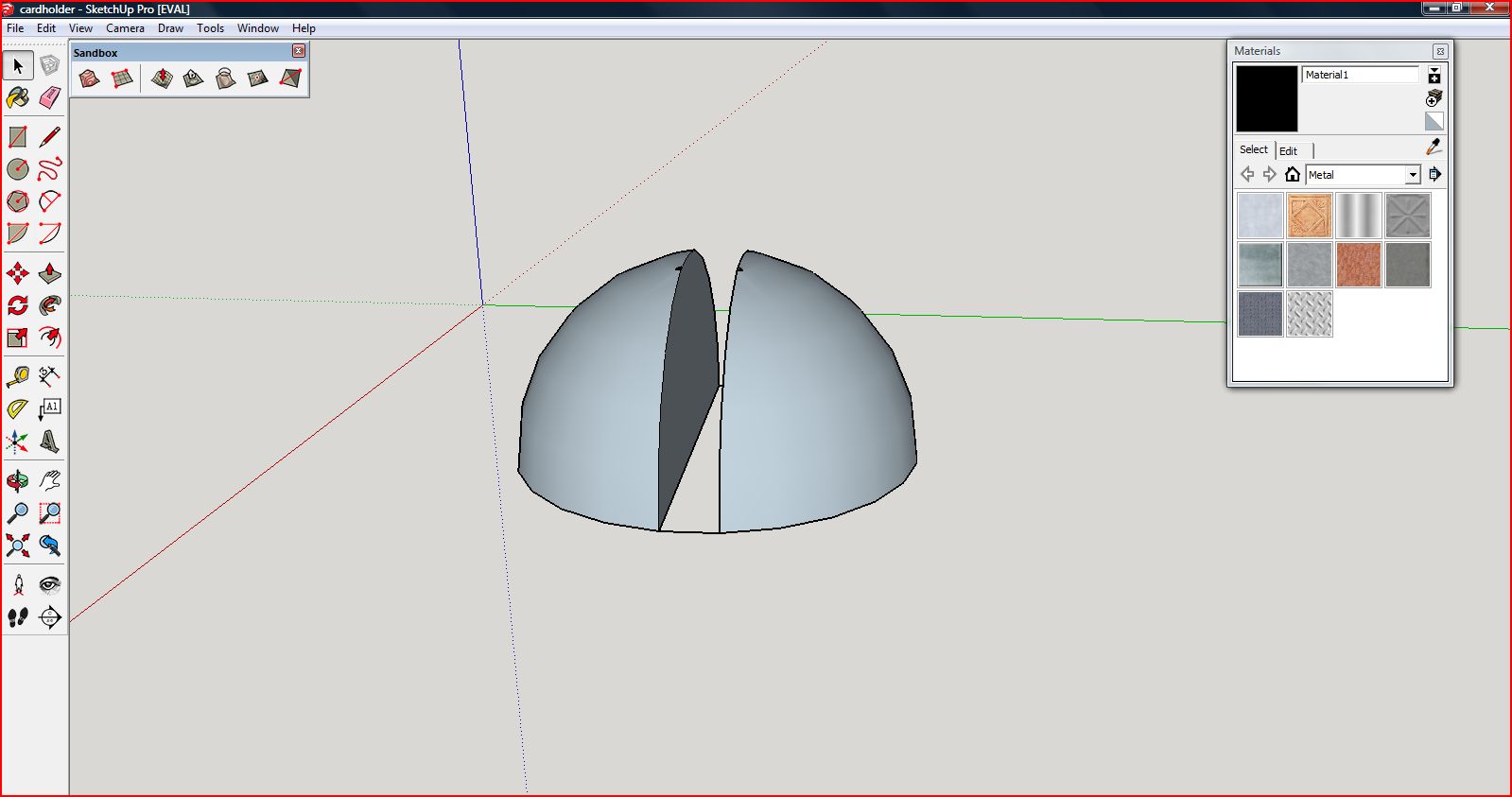
Task: Choose the Walk footprints tool
Action: [x=18, y=617]
